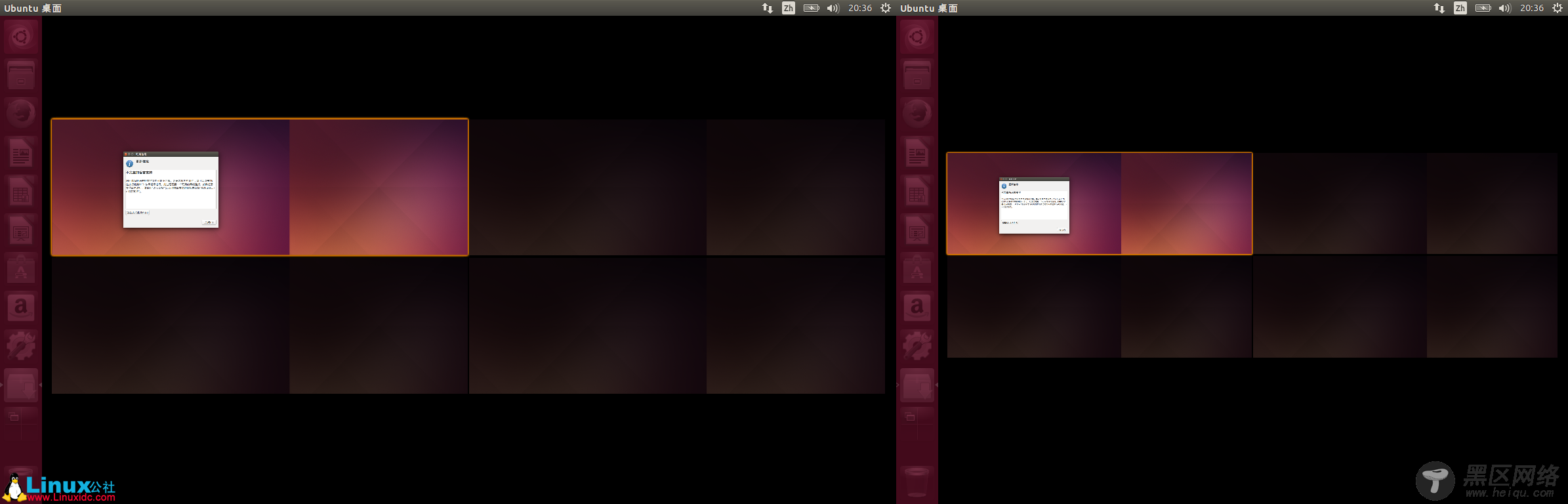Open Zh input method menu on the left panel
The height and width of the screenshot is (504, 1568).
pyautogui.click(x=788, y=8)
